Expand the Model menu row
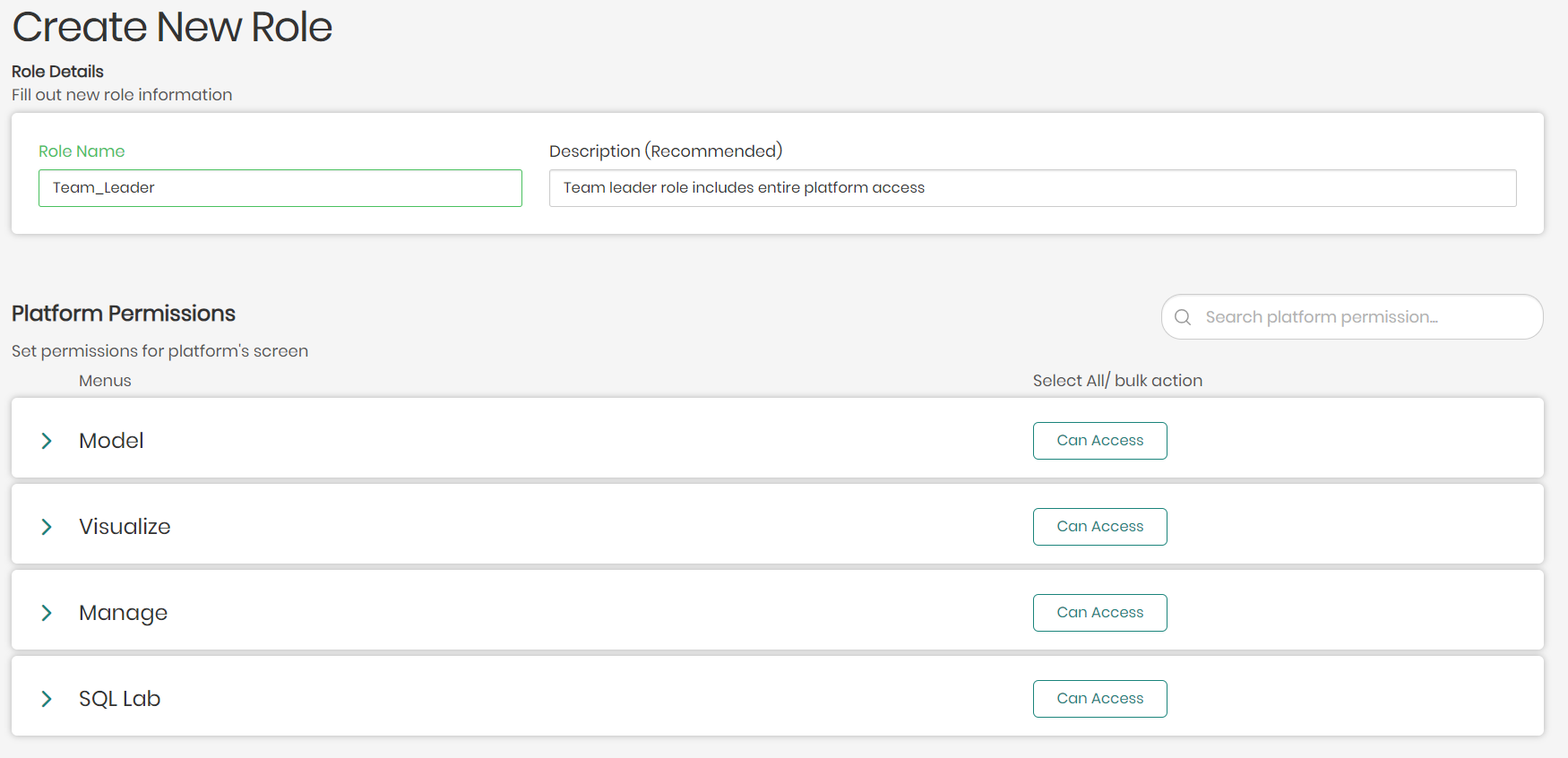The image size is (1568, 758). click(47, 441)
